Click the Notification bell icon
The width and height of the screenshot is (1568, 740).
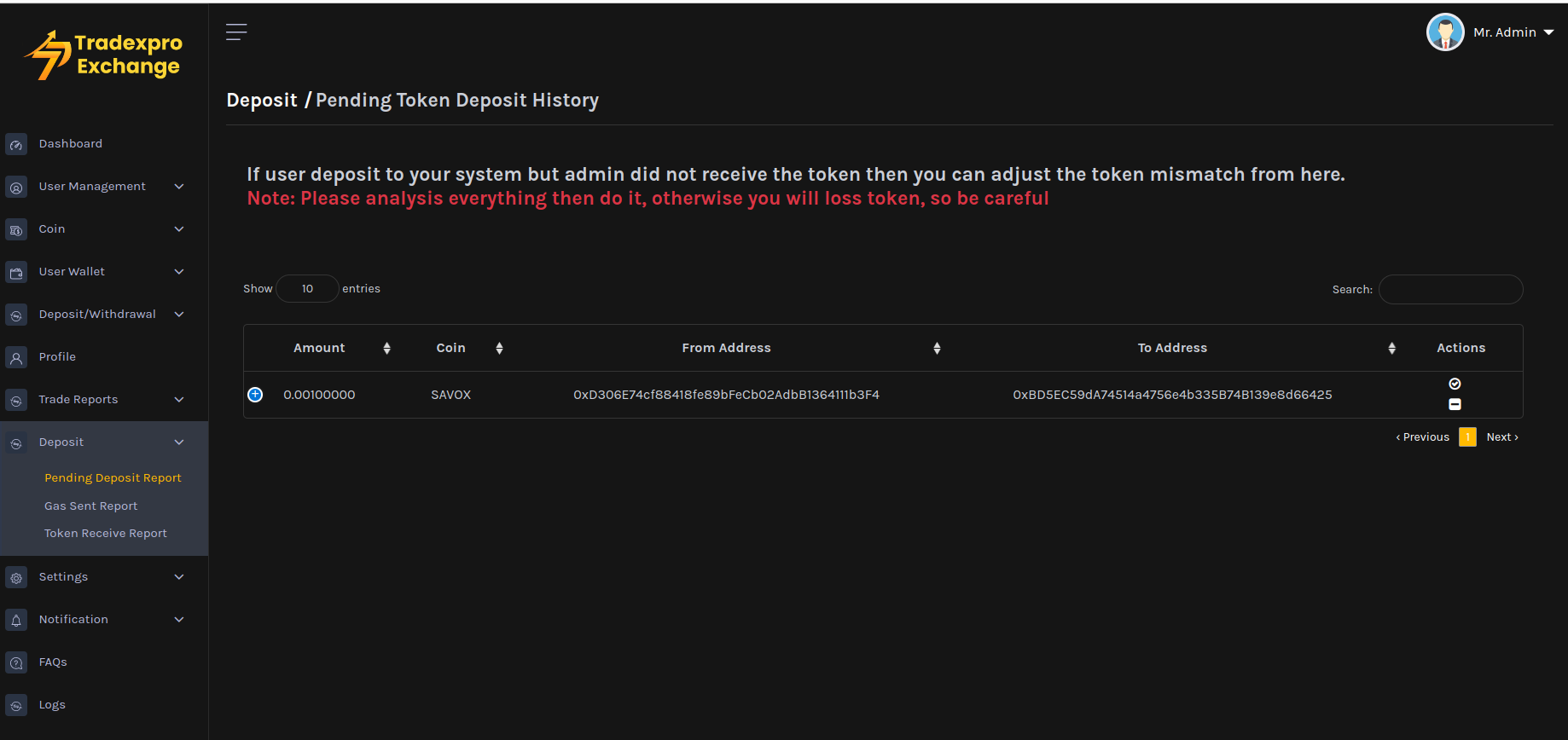point(16,621)
